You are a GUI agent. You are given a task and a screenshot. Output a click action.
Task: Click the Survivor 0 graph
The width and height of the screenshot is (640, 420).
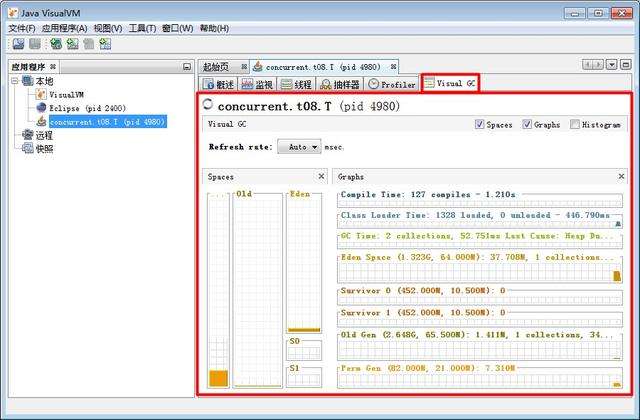tap(480, 296)
